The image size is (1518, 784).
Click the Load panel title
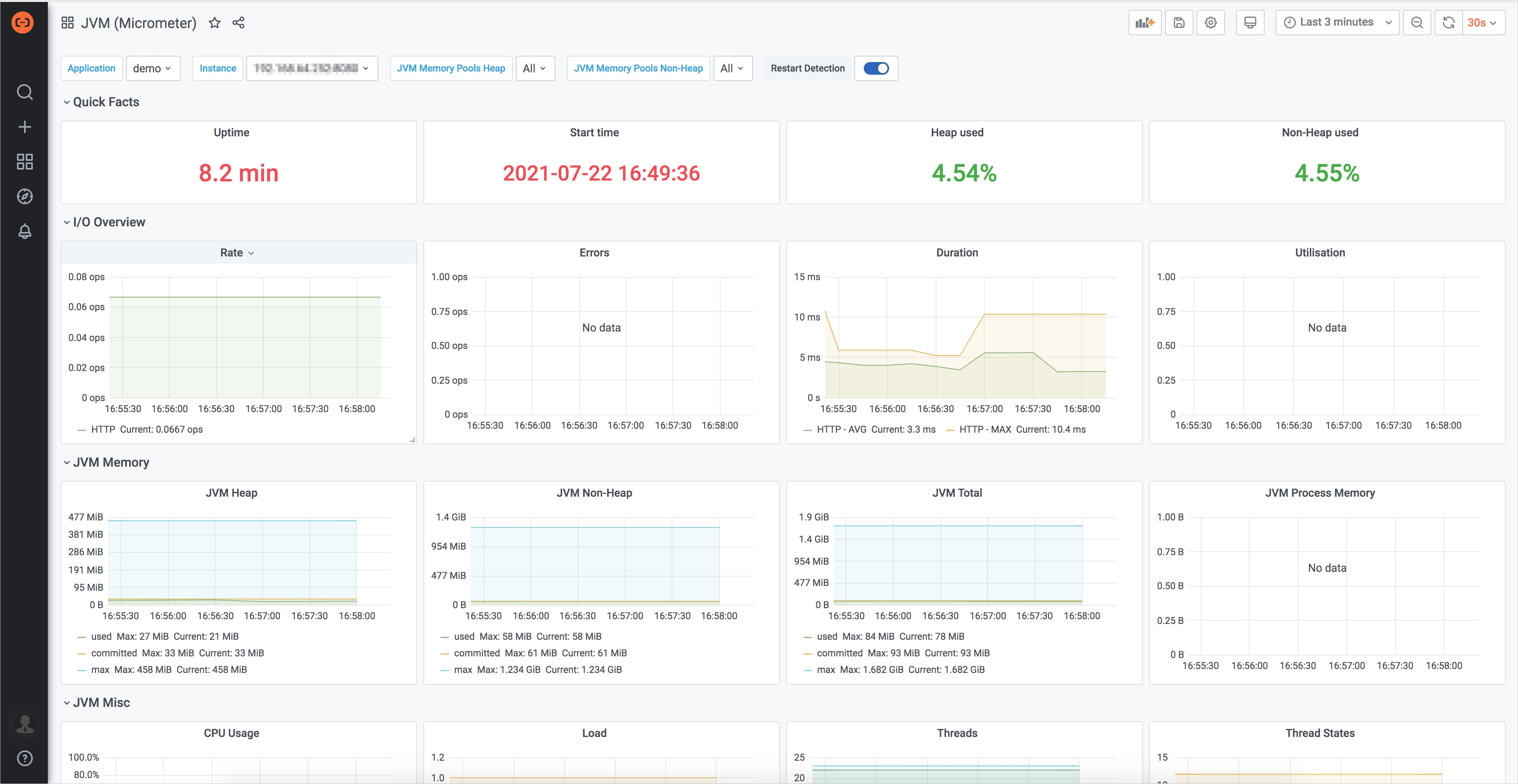594,733
